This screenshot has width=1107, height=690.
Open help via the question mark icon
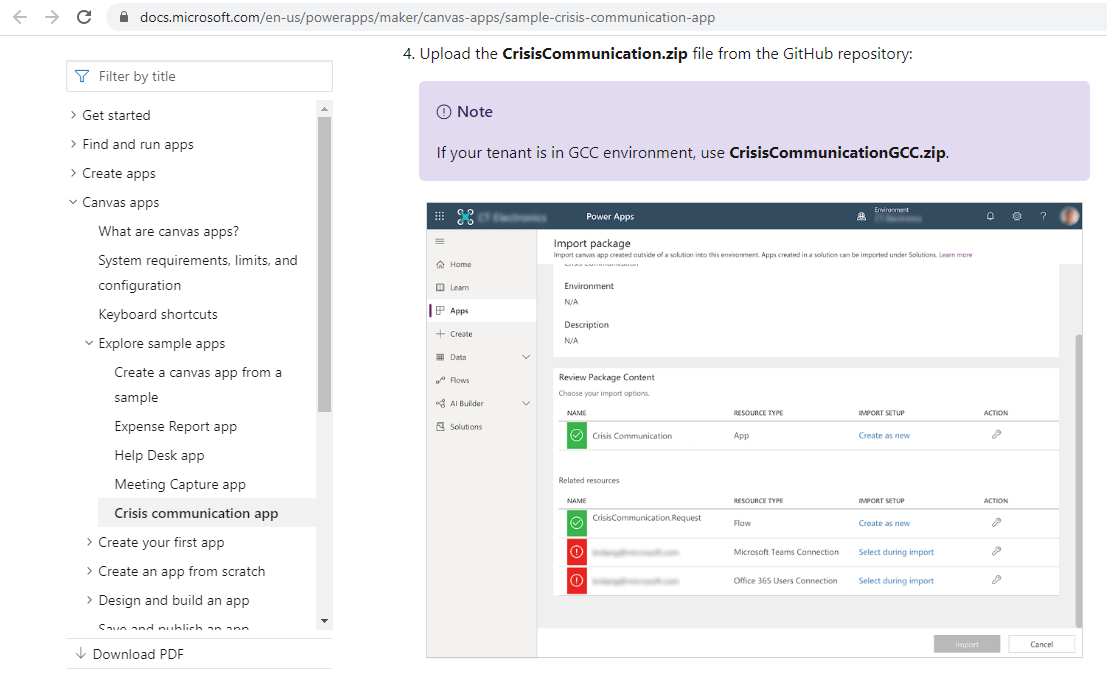tap(1043, 215)
